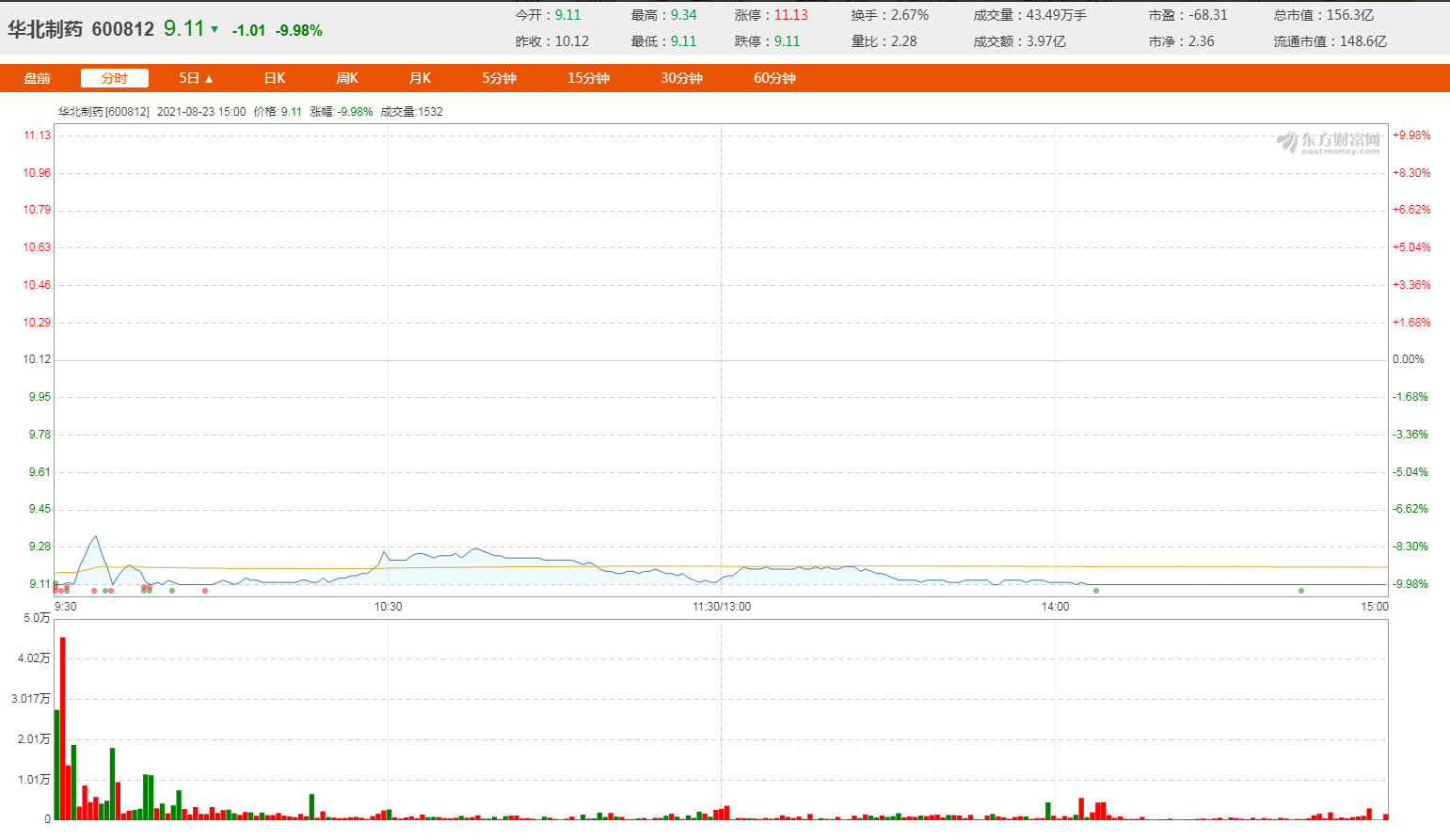Click the price line peak after 9:30

click(x=95, y=537)
